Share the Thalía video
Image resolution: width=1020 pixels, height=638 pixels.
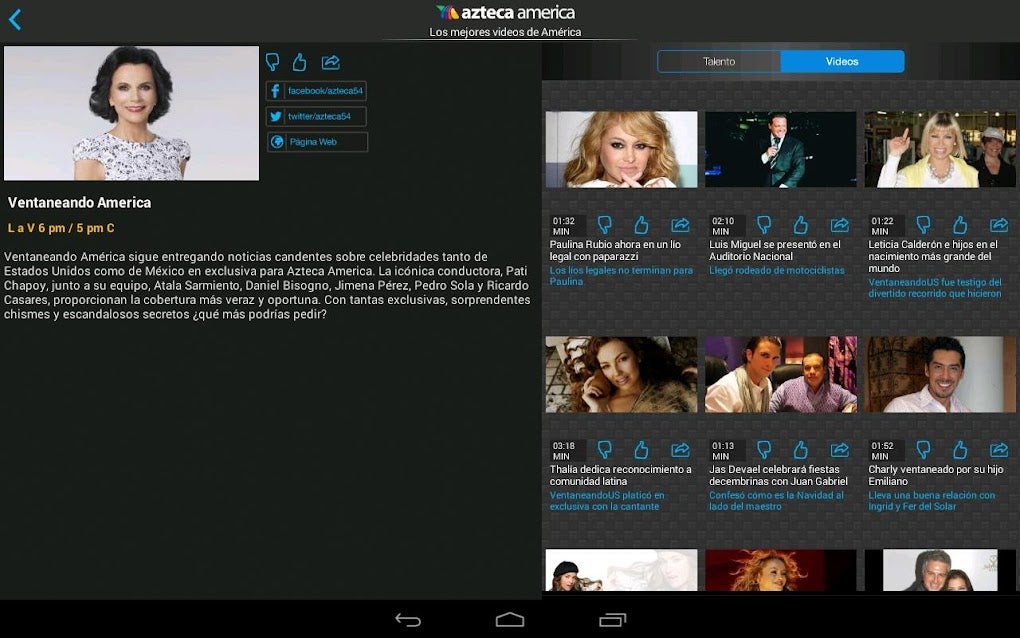[x=680, y=449]
